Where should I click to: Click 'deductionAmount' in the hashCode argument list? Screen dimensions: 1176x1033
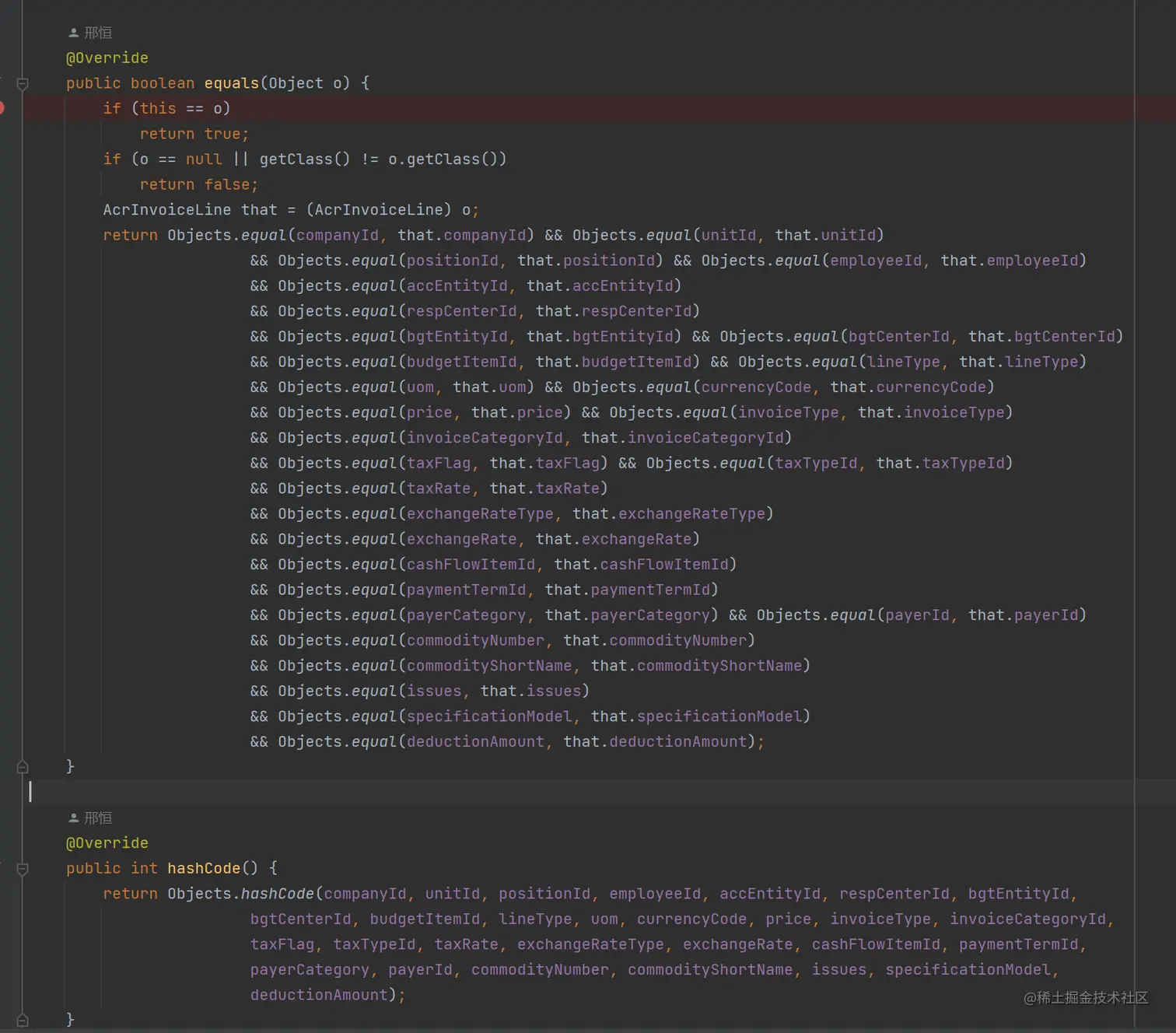click(319, 995)
